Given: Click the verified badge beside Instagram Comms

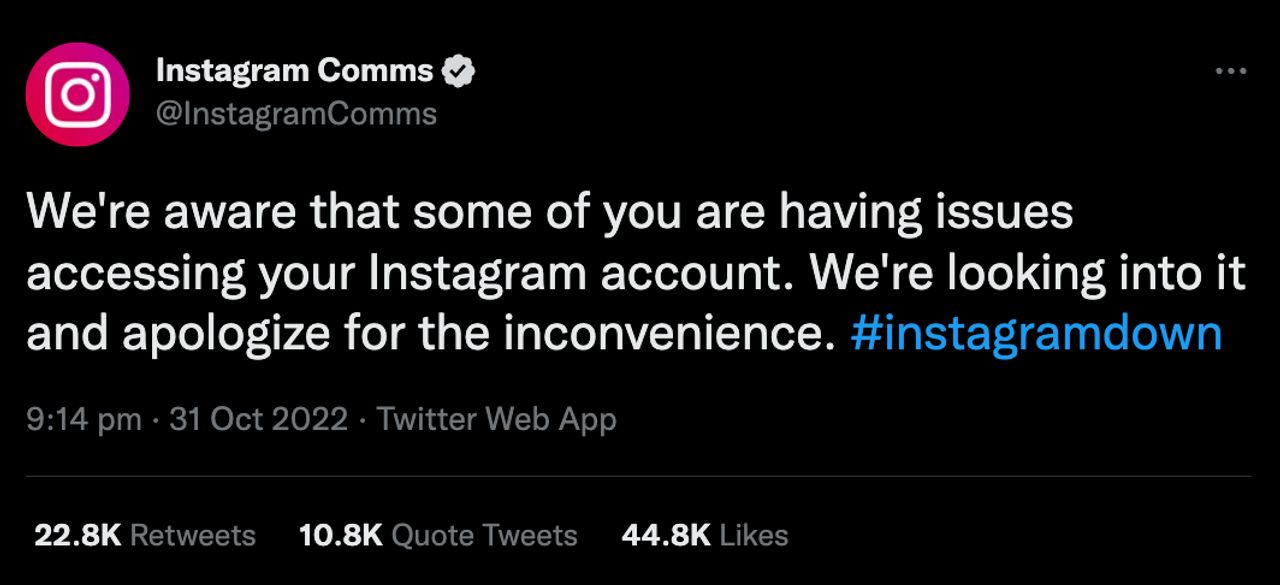Looking at the screenshot, I should click(458, 71).
